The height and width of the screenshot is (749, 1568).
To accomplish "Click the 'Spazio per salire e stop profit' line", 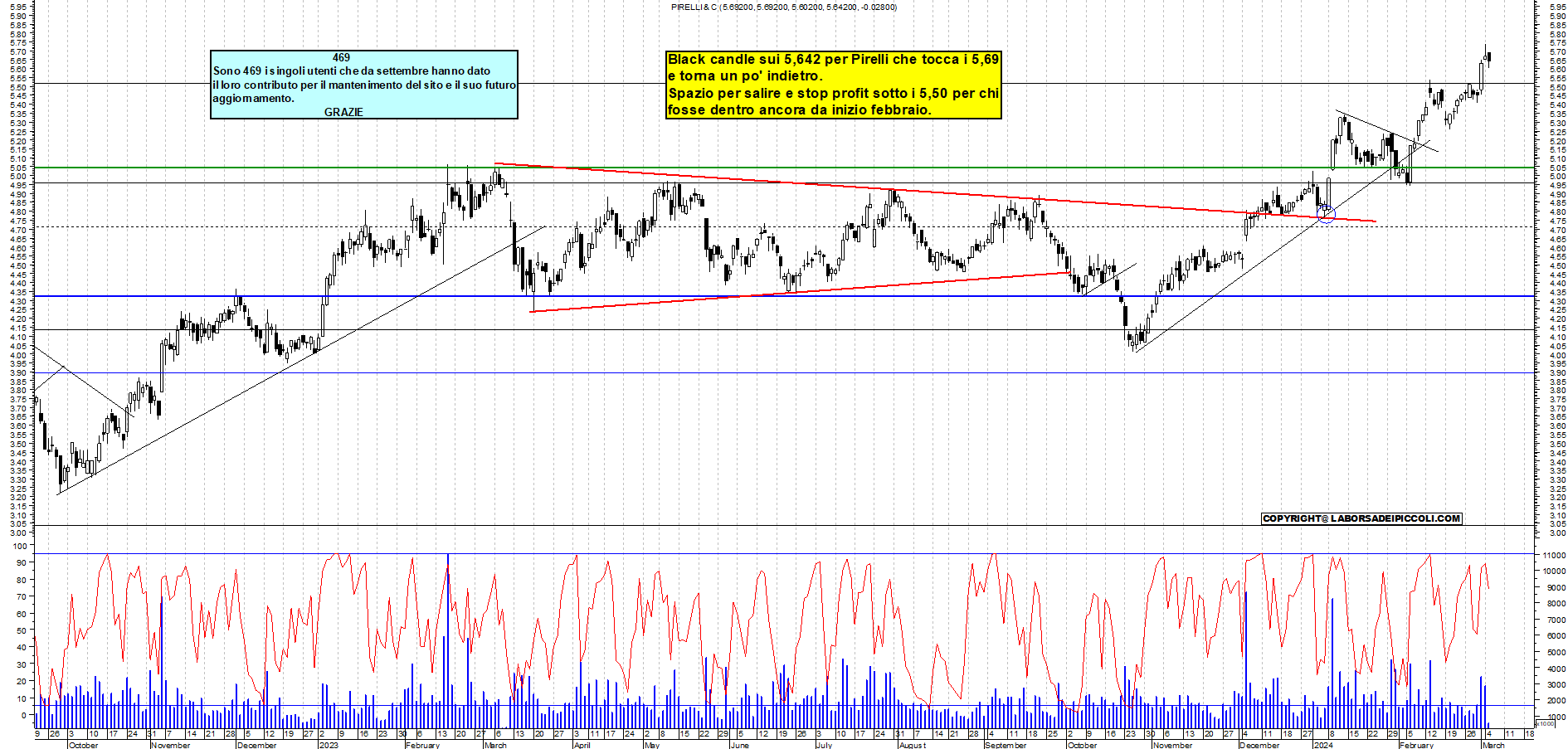I will tap(834, 93).
